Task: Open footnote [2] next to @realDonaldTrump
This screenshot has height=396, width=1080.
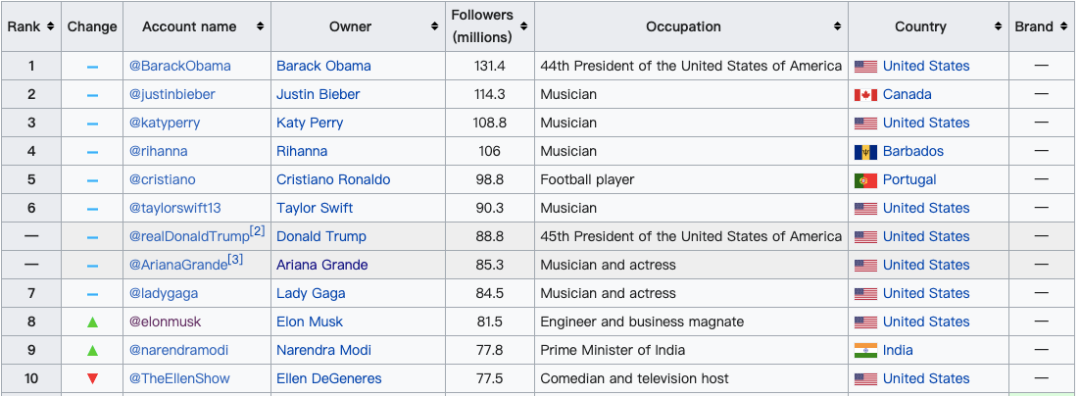Action: 257,231
